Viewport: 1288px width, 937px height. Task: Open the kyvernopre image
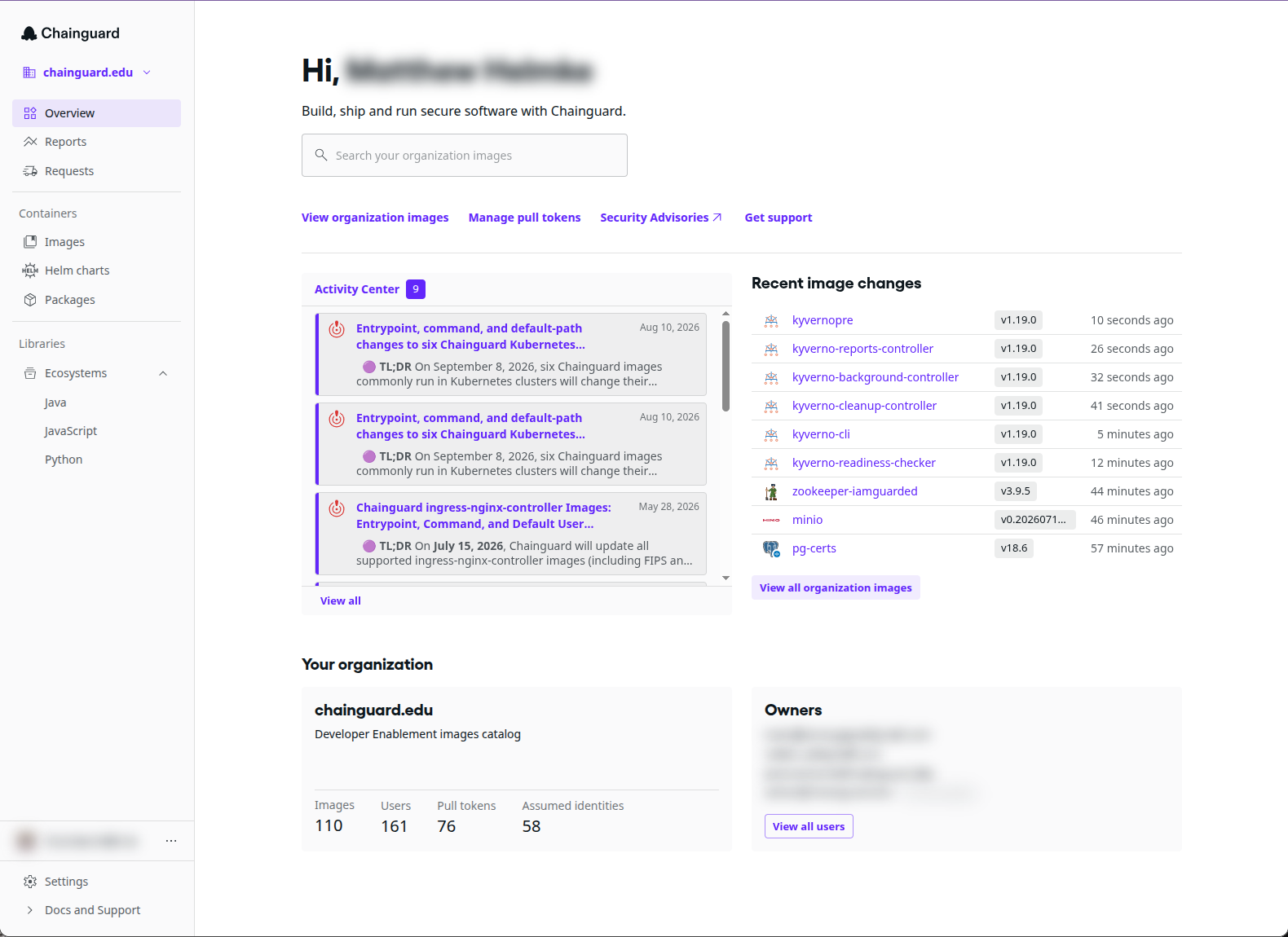823,320
